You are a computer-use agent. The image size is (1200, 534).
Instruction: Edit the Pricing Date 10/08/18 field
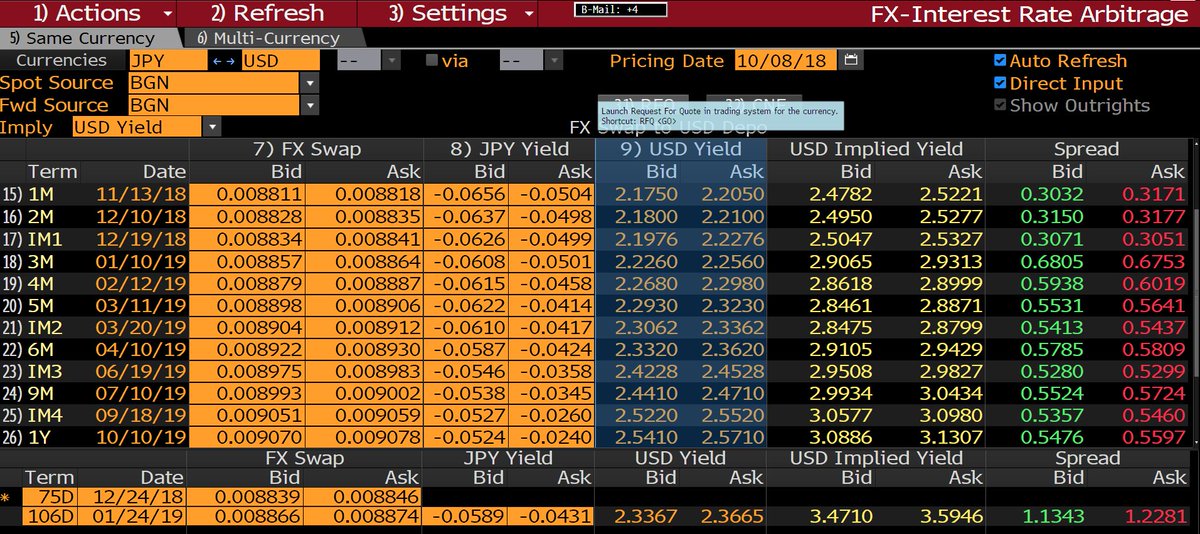(x=786, y=61)
